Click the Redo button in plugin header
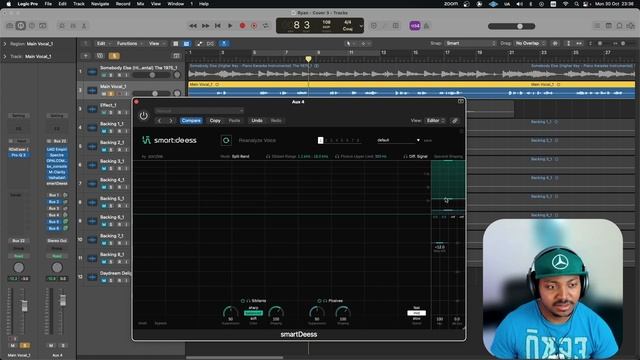 [x=276, y=121]
